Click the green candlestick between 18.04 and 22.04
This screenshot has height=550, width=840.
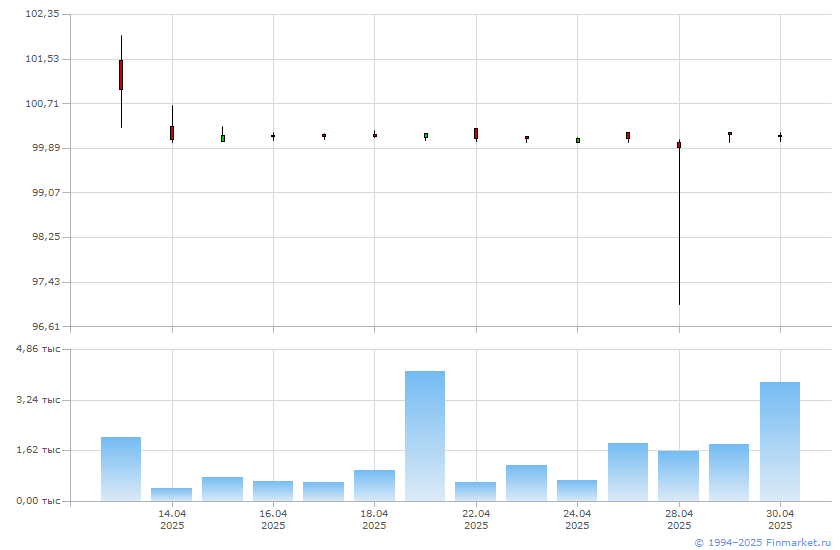(426, 136)
